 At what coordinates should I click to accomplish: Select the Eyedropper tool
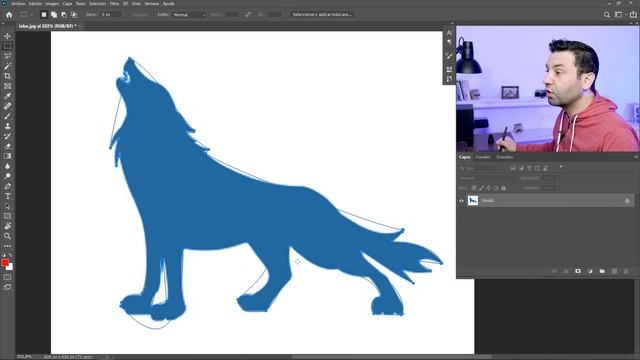[x=7, y=96]
